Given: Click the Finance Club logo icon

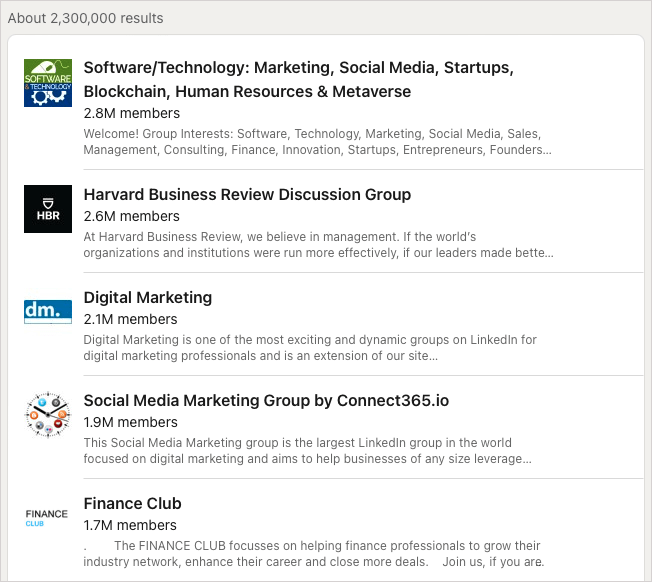Looking at the screenshot, I should pyautogui.click(x=48, y=518).
